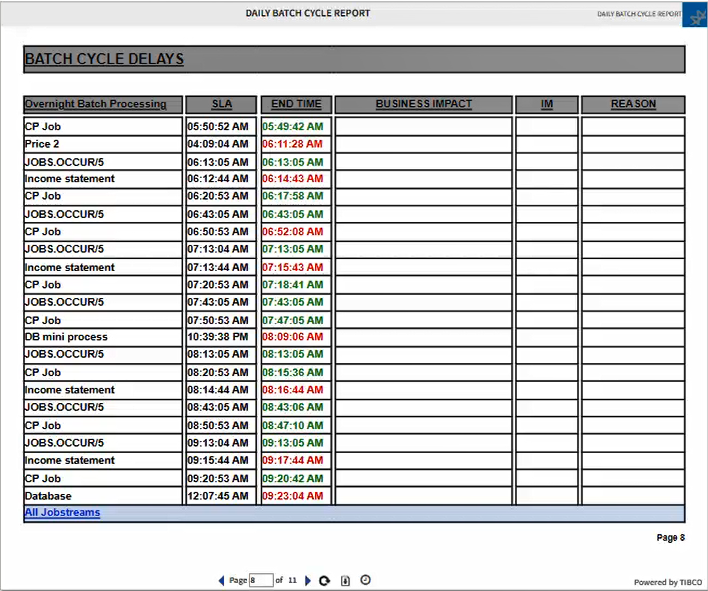Click the 08:16:44 AM end time

point(293,390)
